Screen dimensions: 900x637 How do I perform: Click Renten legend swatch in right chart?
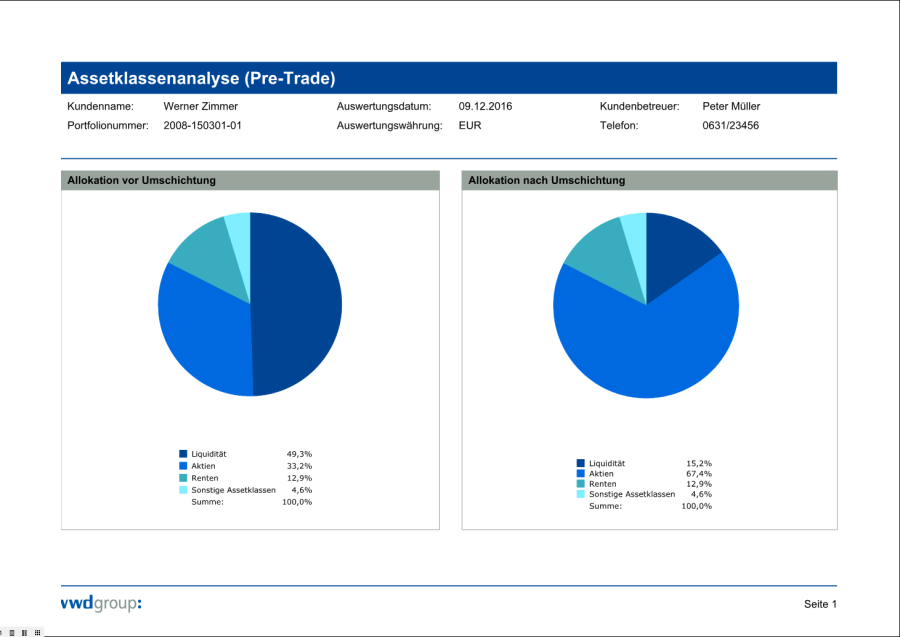[x=580, y=483]
